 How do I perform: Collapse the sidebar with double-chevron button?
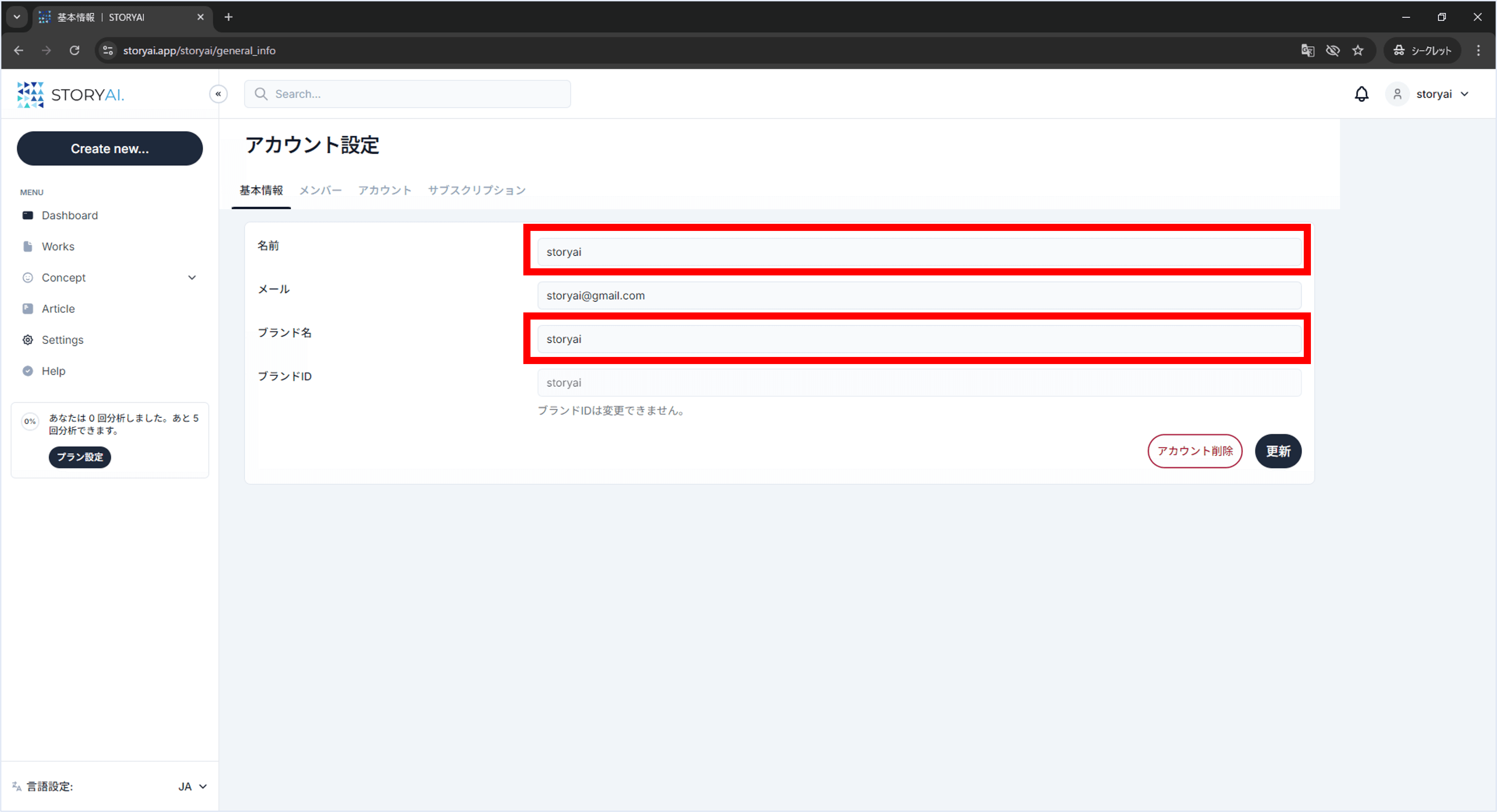[x=218, y=94]
